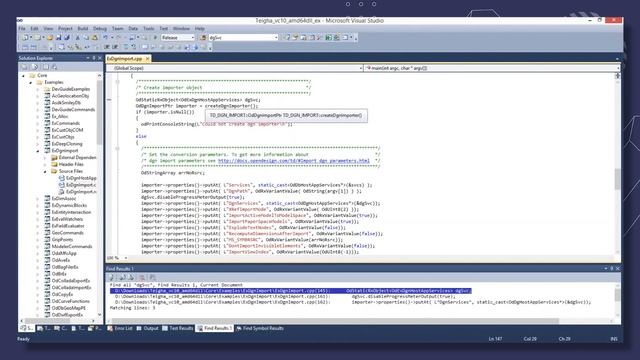Image resolution: width=640 pixels, height=360 pixels.
Task: Click the Undo arrow toolbar icon
Action: pos(105,38)
